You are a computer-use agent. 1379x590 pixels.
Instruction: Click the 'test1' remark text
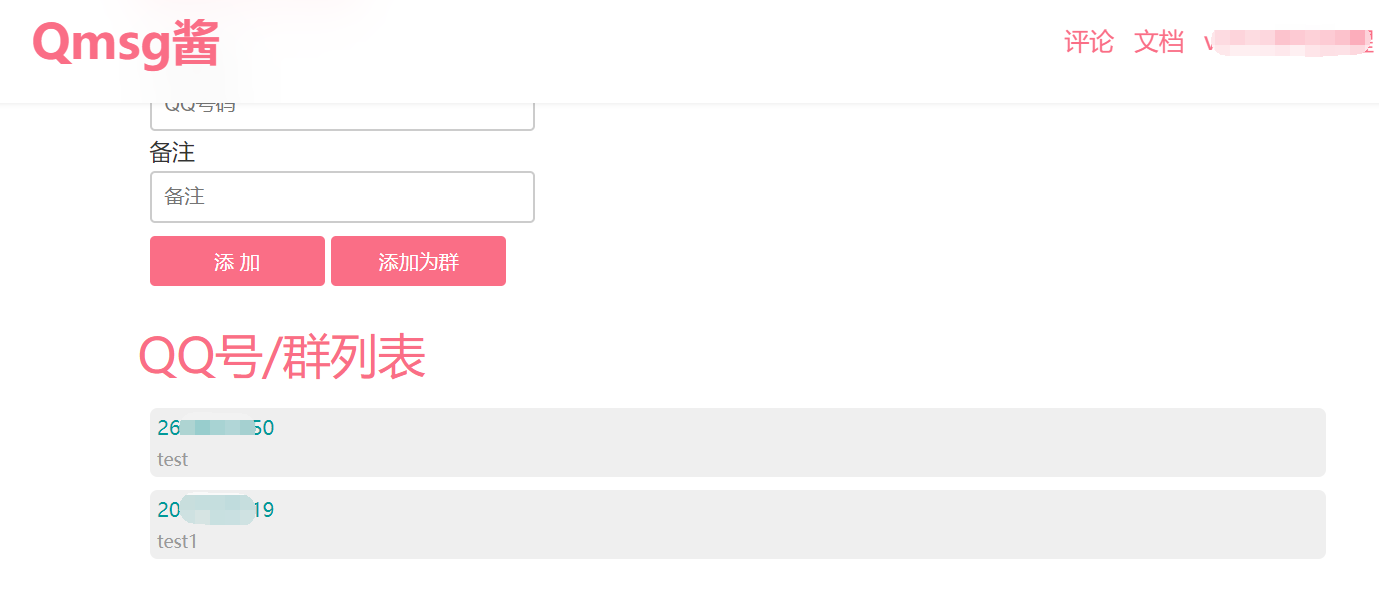[178, 542]
